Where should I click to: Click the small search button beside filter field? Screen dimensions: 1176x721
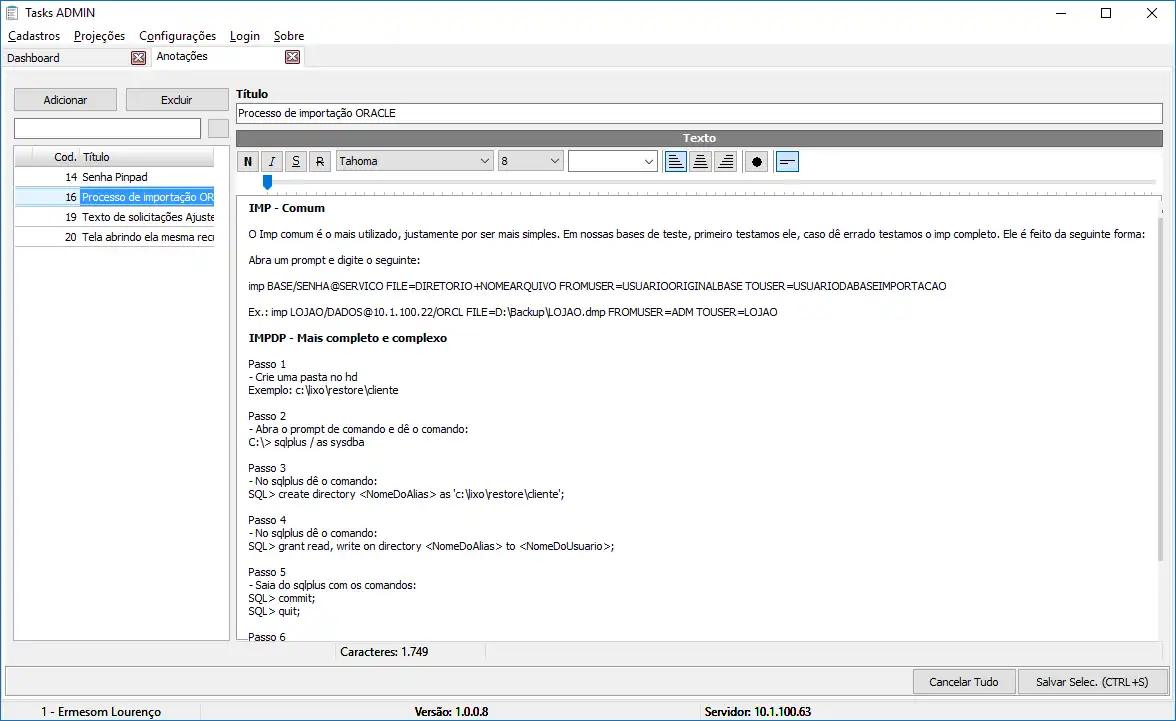(x=218, y=128)
